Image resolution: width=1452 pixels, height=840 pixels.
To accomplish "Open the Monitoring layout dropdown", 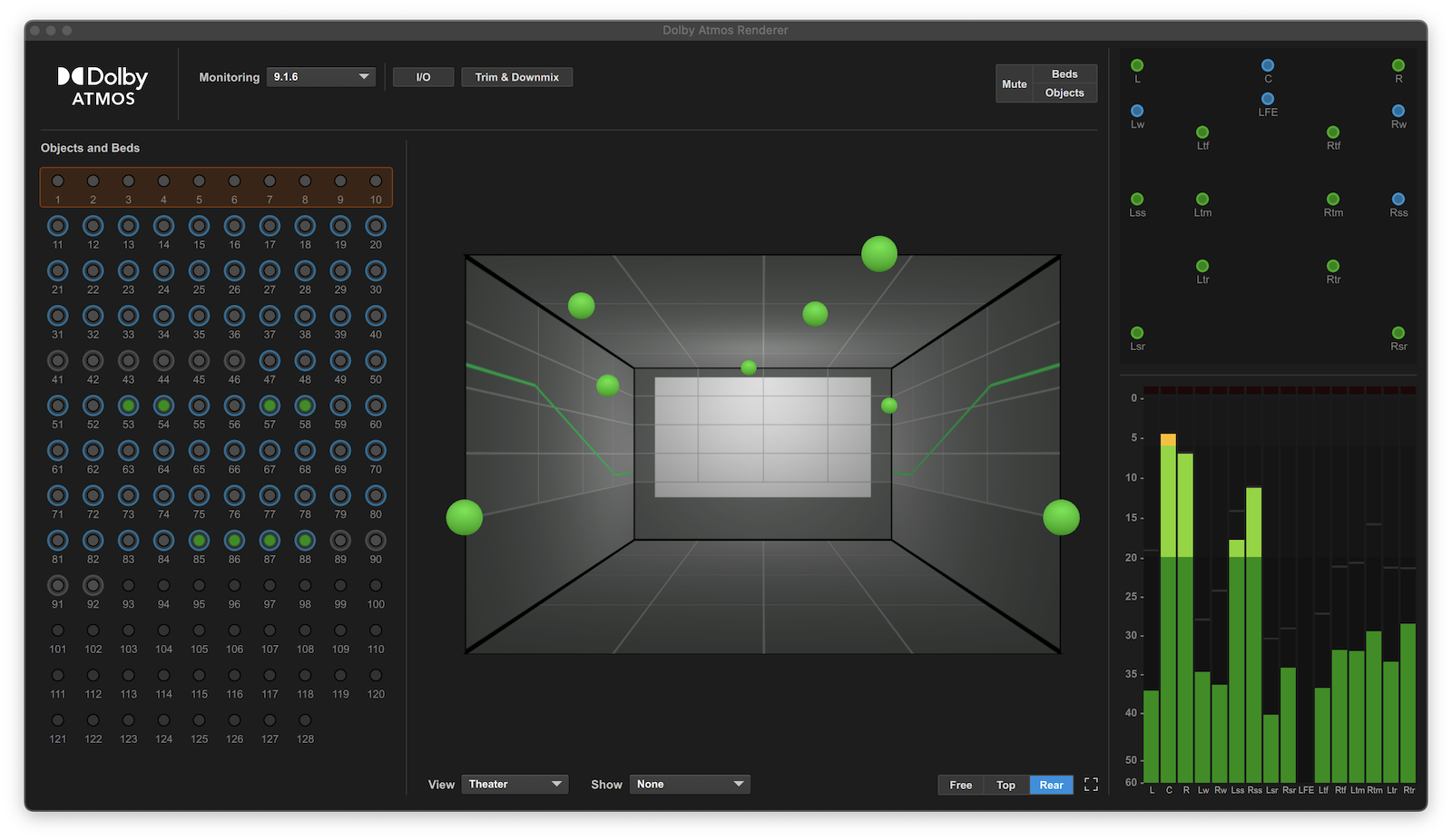I will tap(321, 77).
